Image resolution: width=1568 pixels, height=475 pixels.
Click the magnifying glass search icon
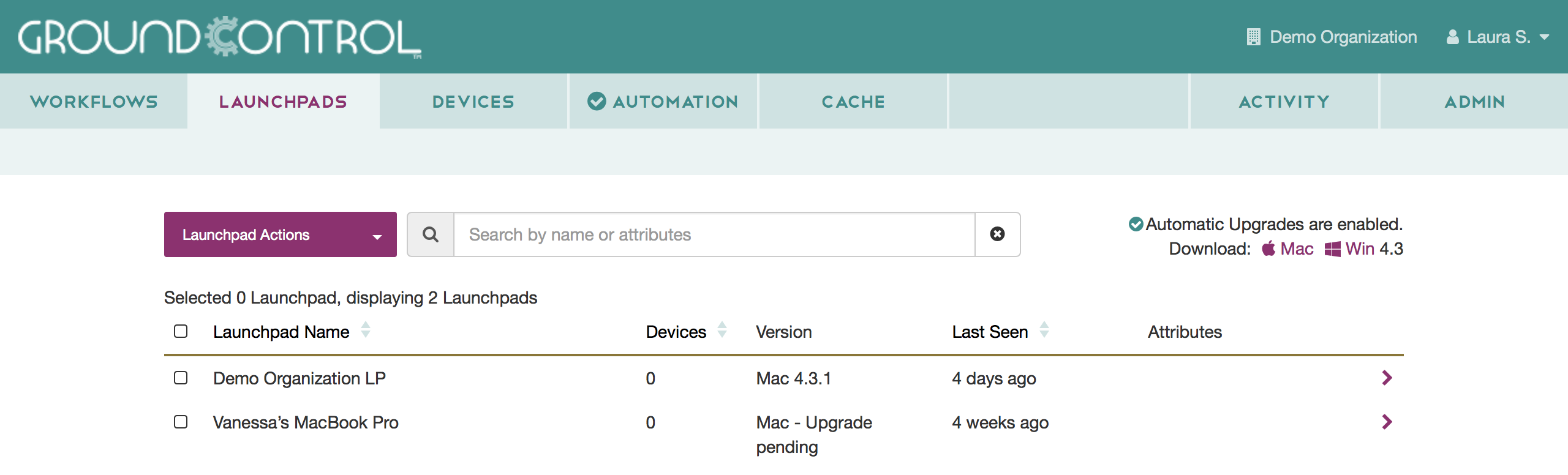coord(431,234)
